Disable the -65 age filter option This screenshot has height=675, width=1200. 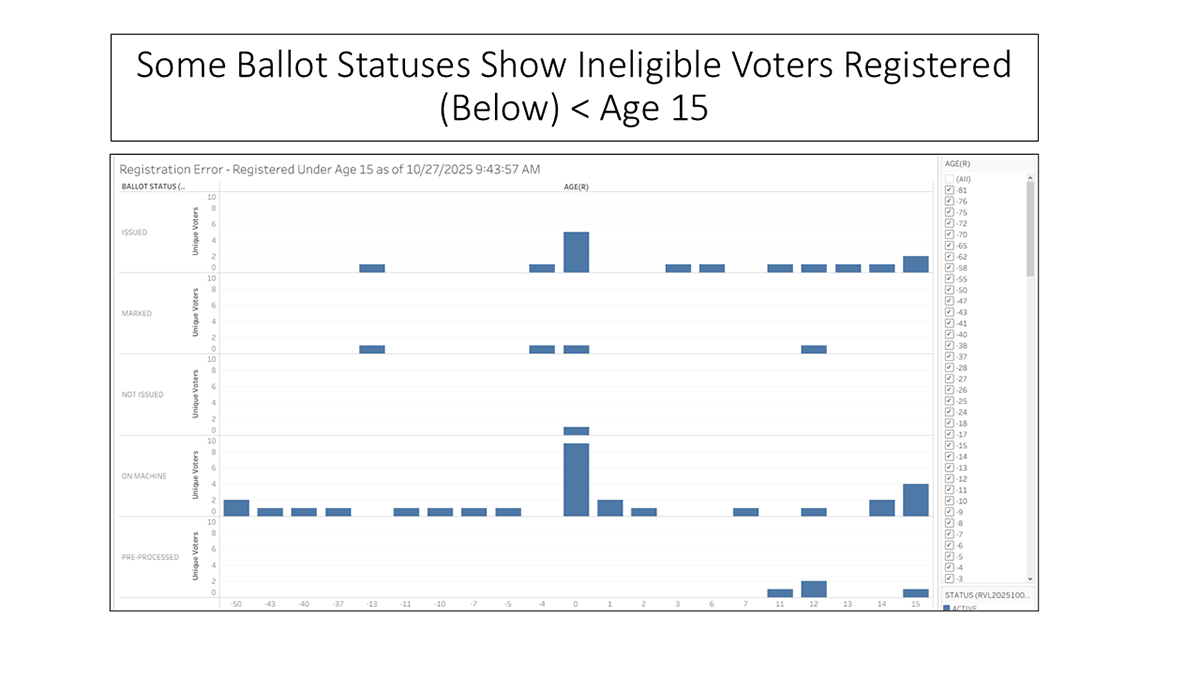tap(949, 245)
